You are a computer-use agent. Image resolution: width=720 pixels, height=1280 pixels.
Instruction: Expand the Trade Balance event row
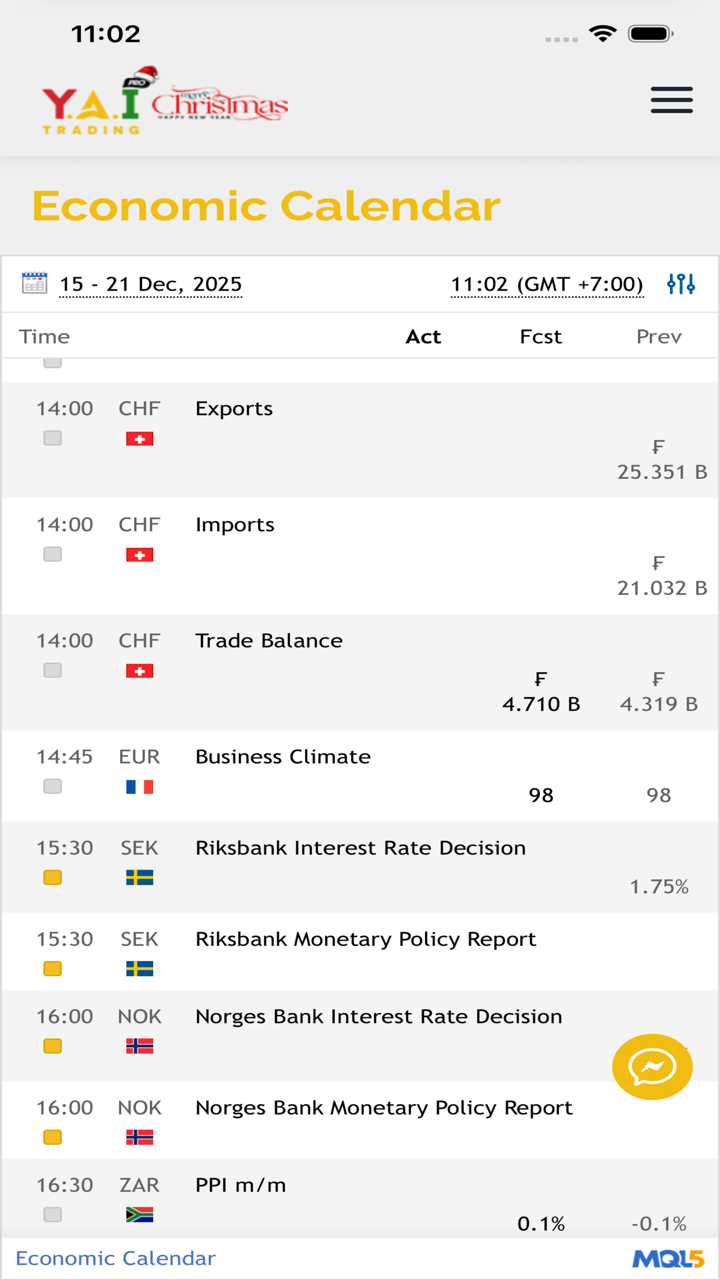click(x=269, y=641)
